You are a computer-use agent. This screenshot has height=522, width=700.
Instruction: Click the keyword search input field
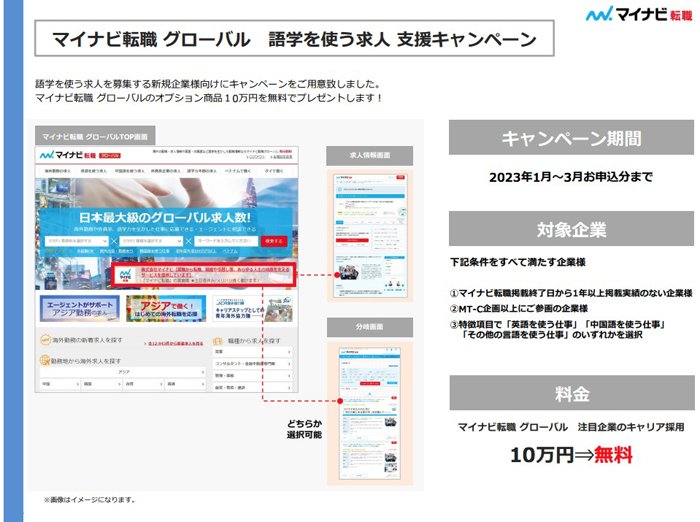pyautogui.click(x=226, y=241)
